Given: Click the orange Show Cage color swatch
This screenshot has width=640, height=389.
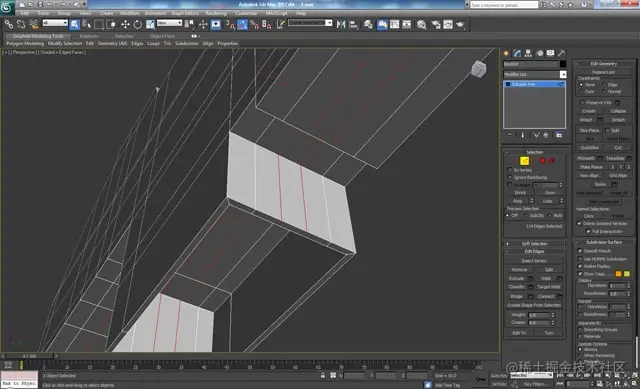Looking at the screenshot, I should [618, 273].
